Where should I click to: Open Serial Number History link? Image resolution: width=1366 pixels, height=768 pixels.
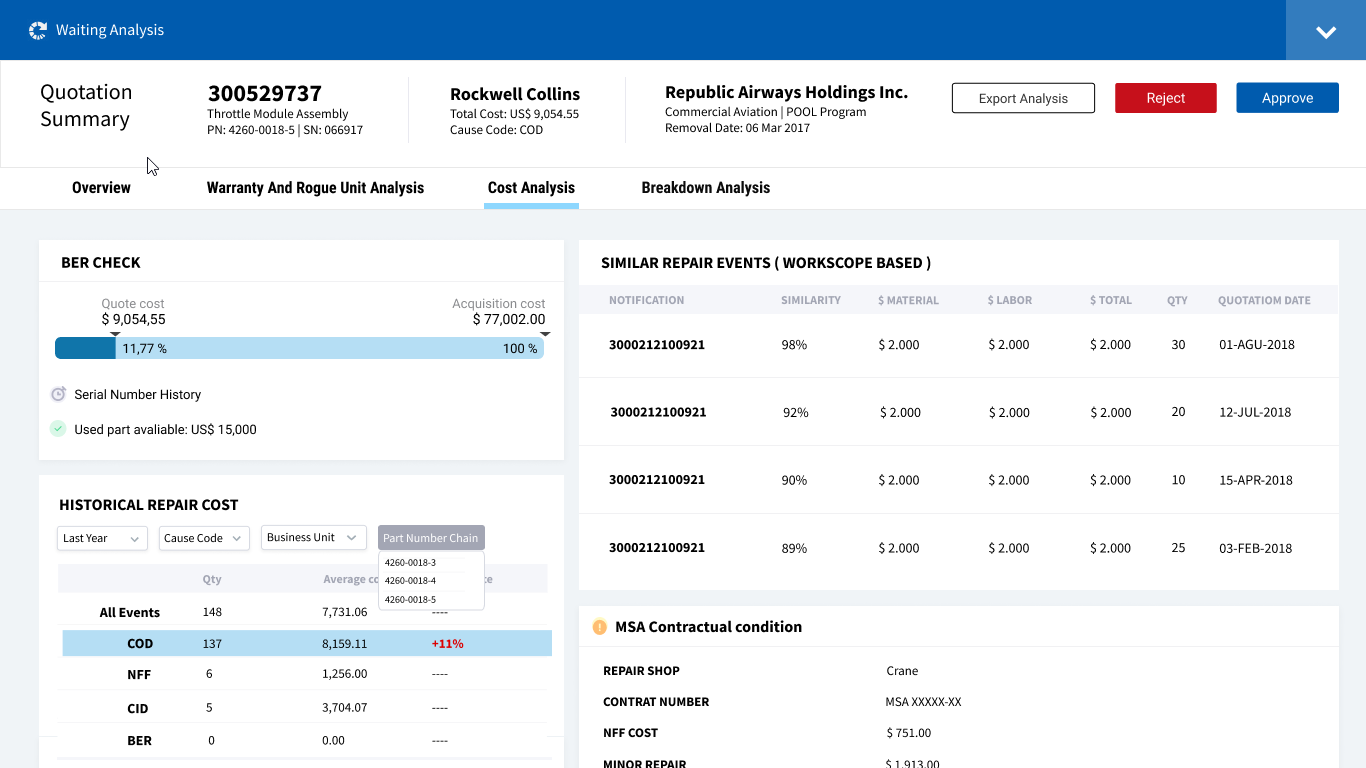[137, 395]
